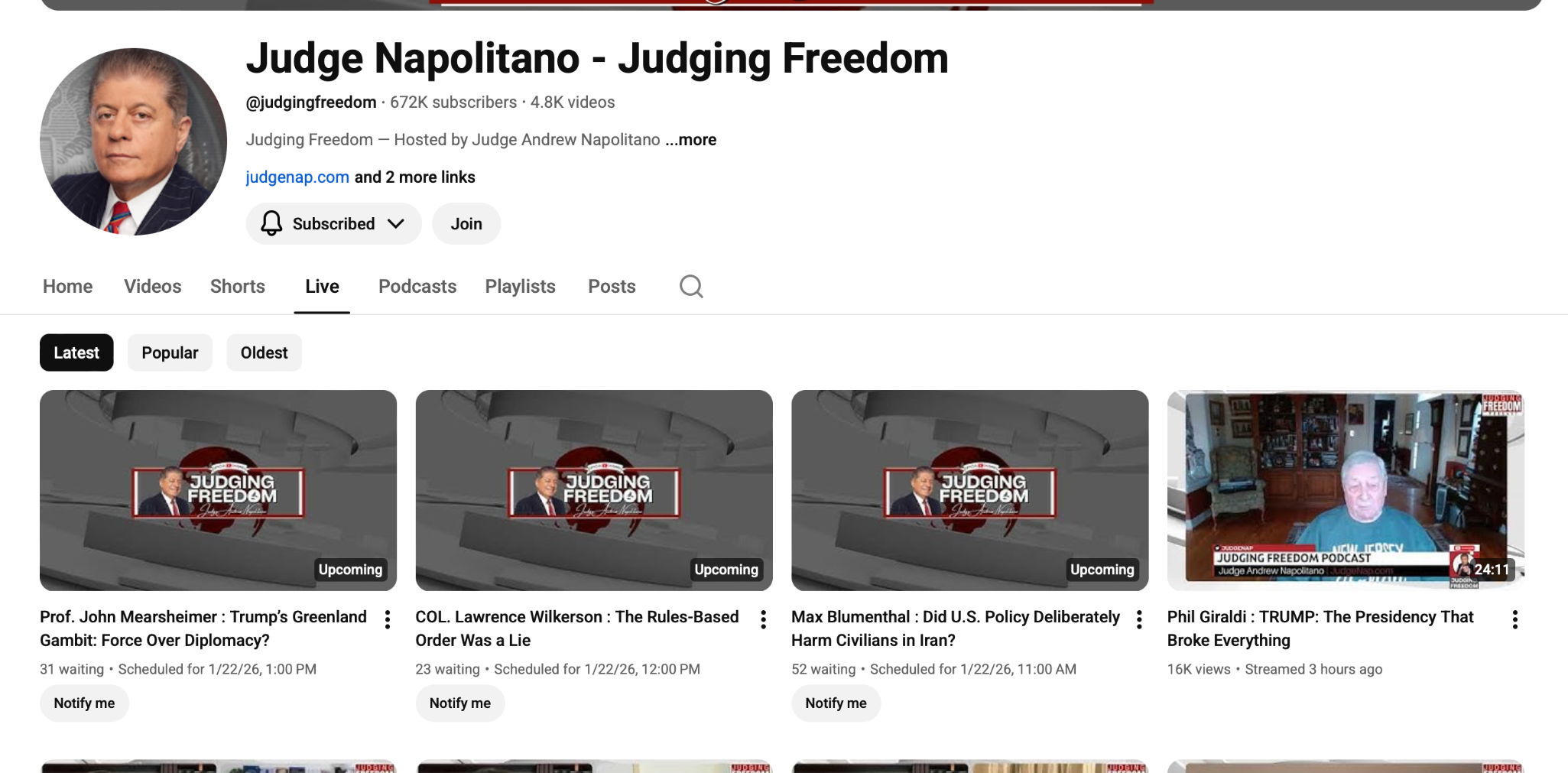Open the Phil Giraldi video thumbnail
1568x773 pixels.
pos(1346,490)
